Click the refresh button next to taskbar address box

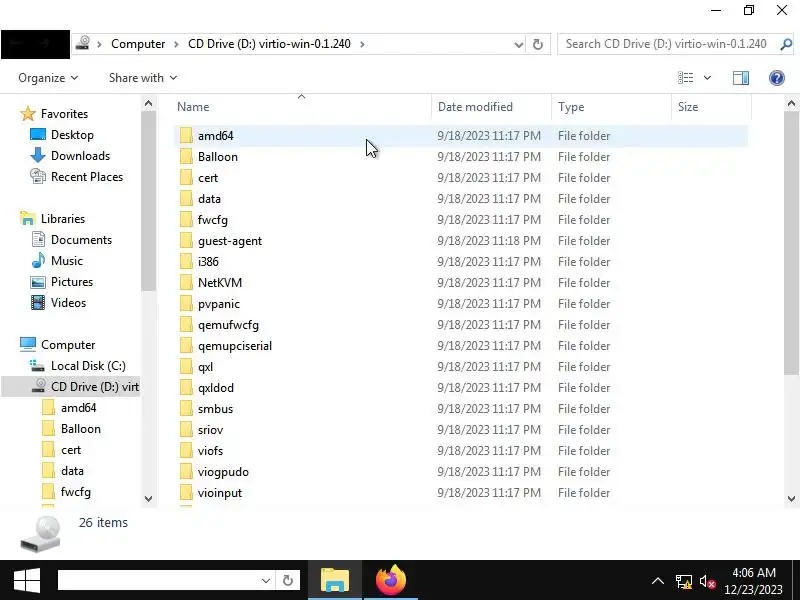(x=288, y=581)
